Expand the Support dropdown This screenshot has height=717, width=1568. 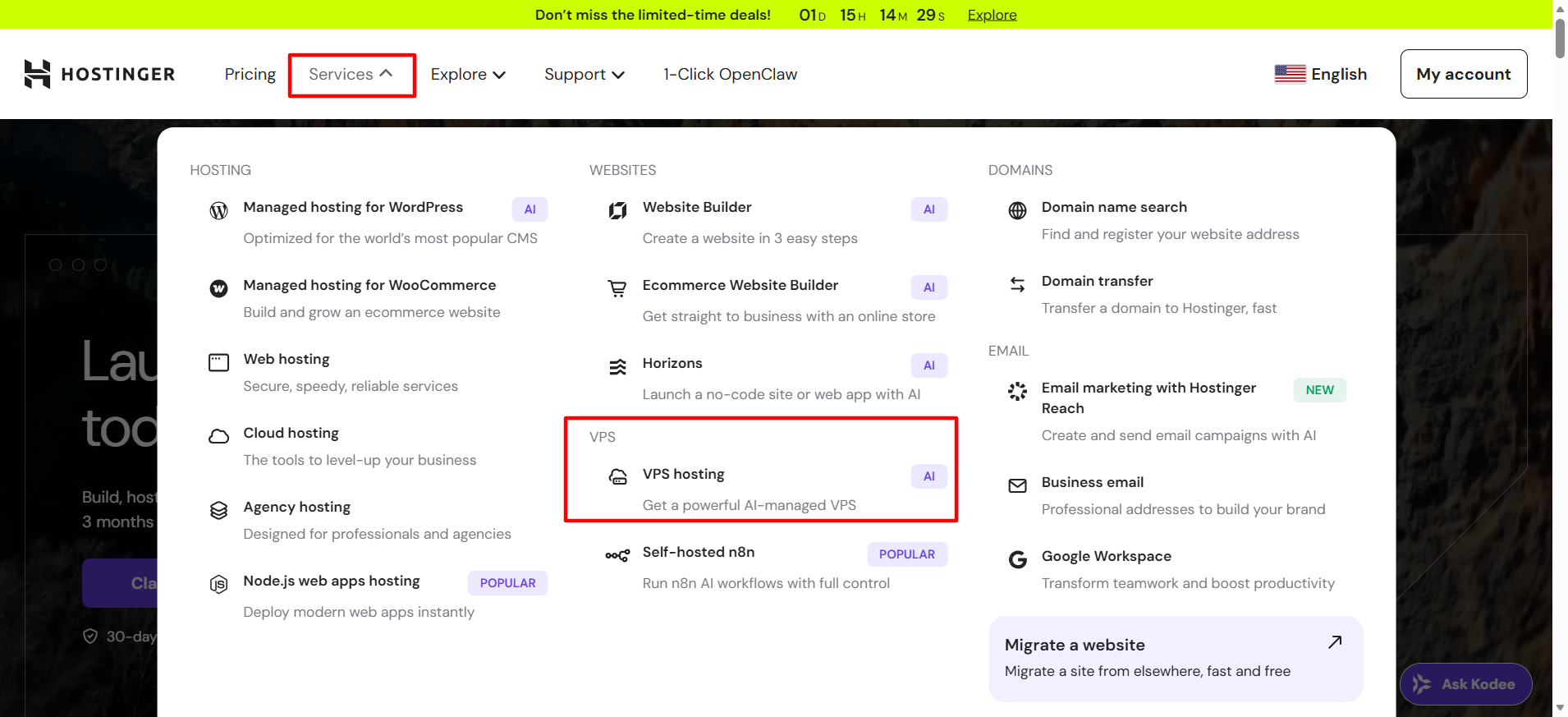point(585,74)
